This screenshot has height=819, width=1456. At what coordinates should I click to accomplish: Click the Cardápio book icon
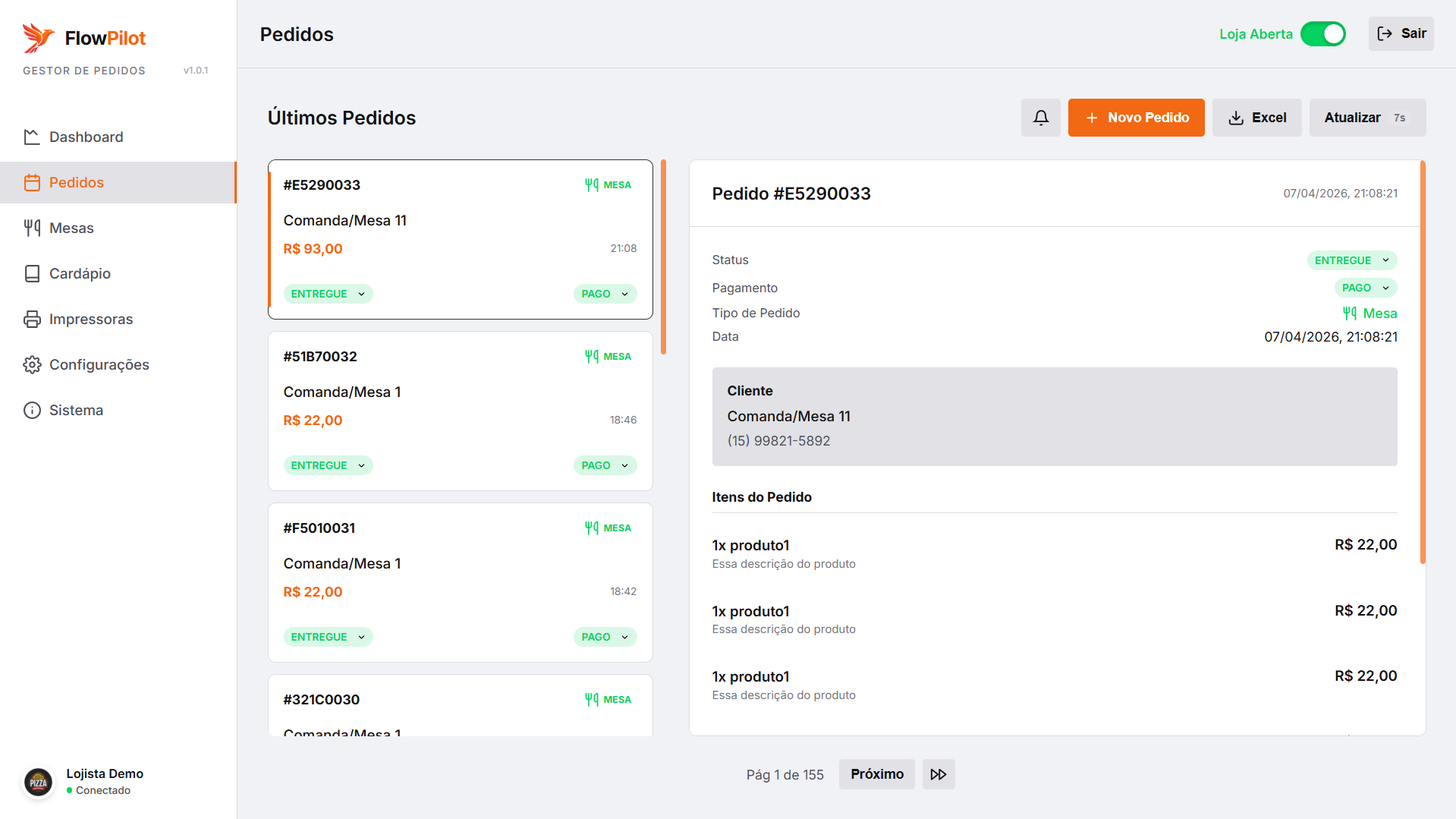coord(32,273)
